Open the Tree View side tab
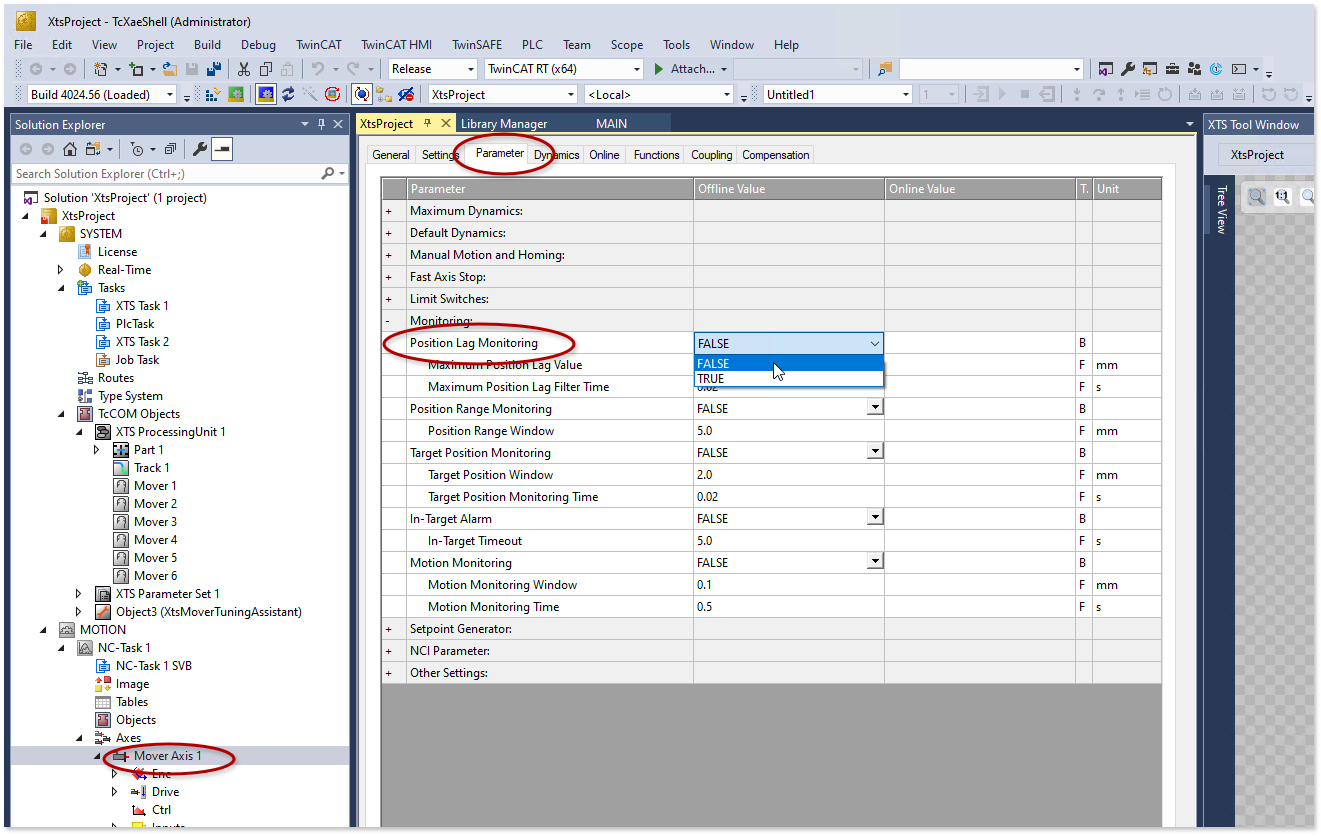The image size is (1321, 836). pos(1220,210)
